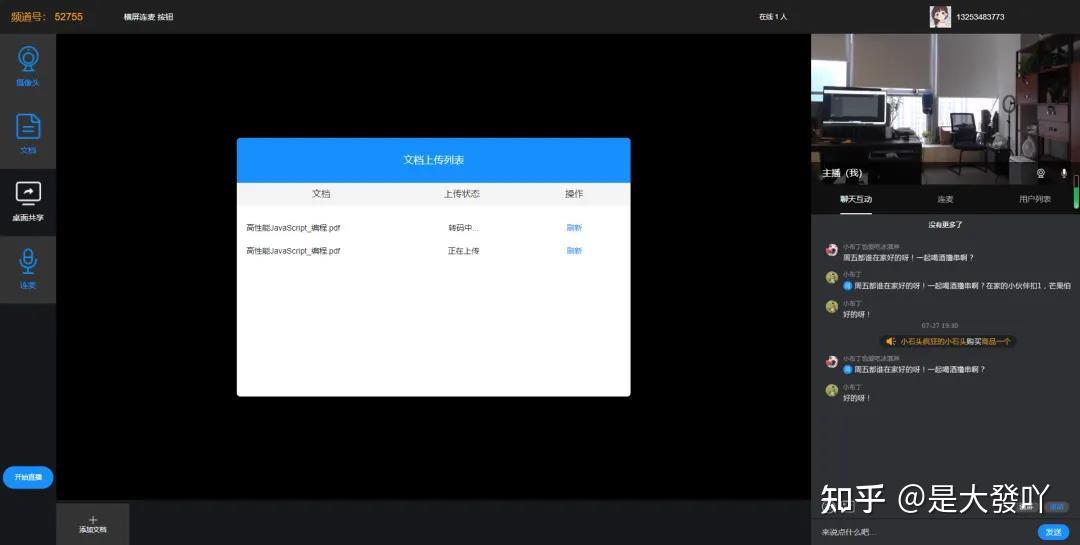This screenshot has height=545, width=1080.
Task: Open the 摄像头 camera panel in sidebar
Action: (28, 67)
